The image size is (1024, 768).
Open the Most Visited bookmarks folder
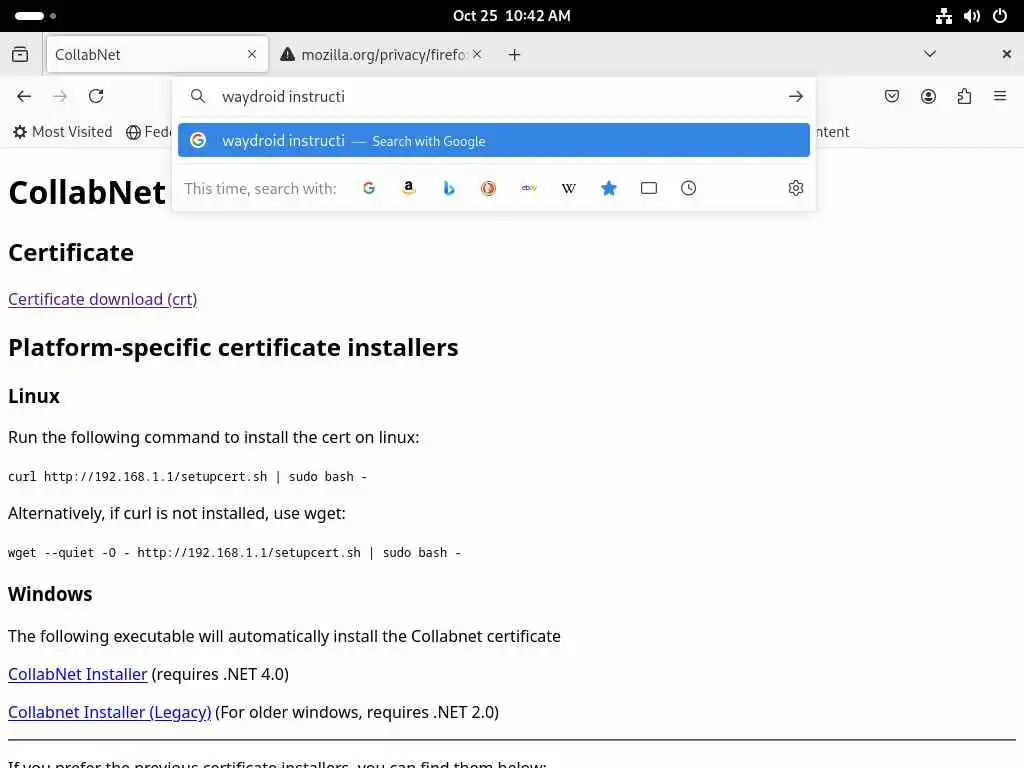[63, 132]
